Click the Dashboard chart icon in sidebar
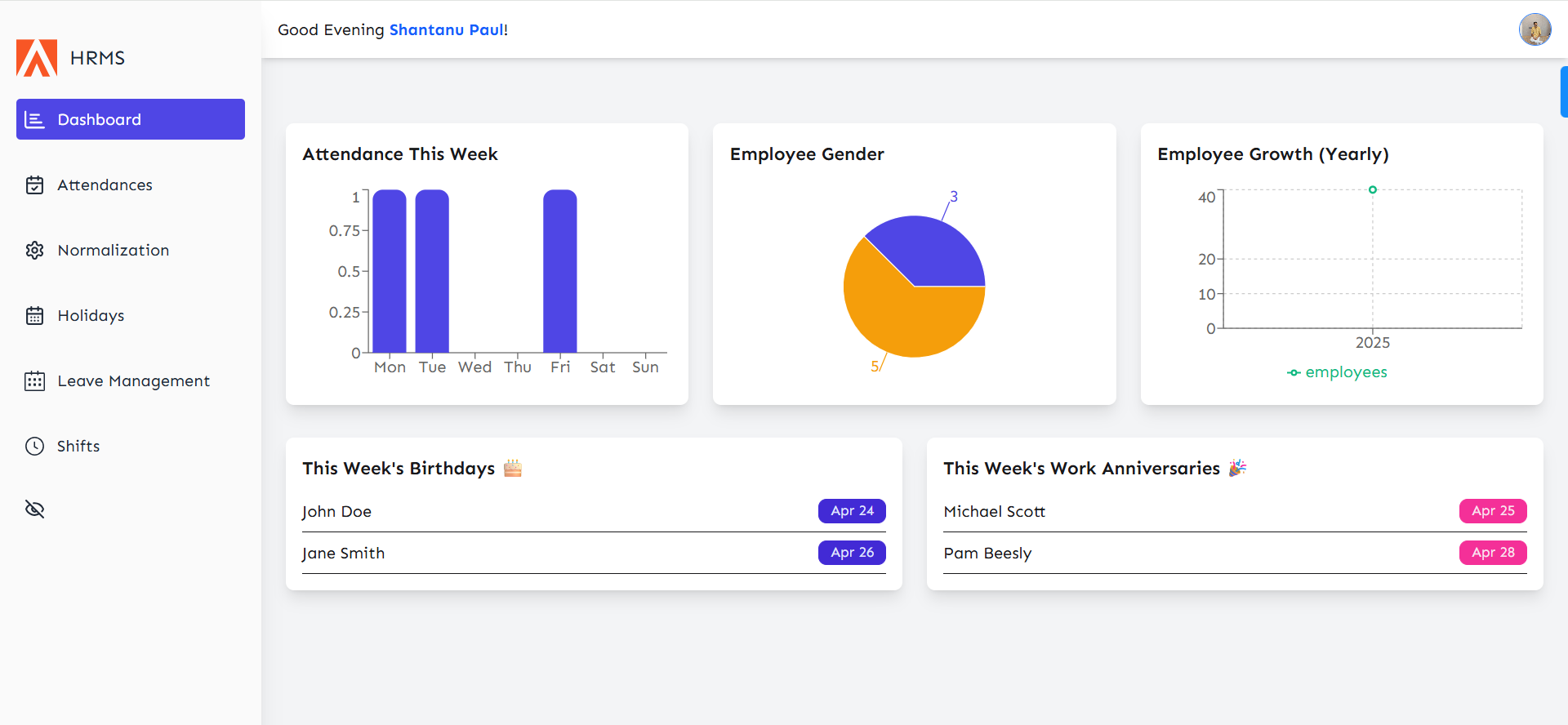The height and width of the screenshot is (725, 1568). point(34,120)
